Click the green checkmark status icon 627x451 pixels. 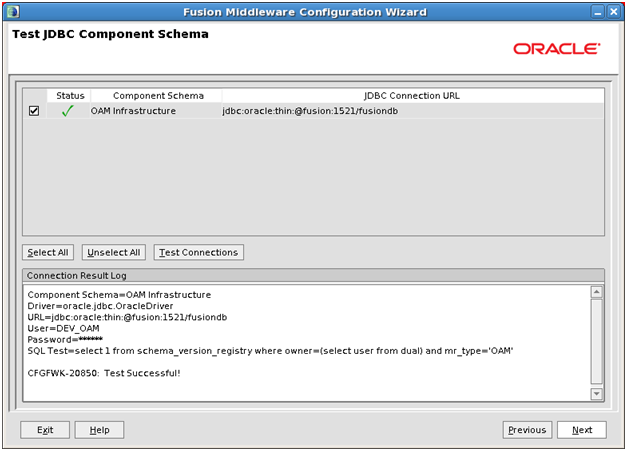[68, 111]
